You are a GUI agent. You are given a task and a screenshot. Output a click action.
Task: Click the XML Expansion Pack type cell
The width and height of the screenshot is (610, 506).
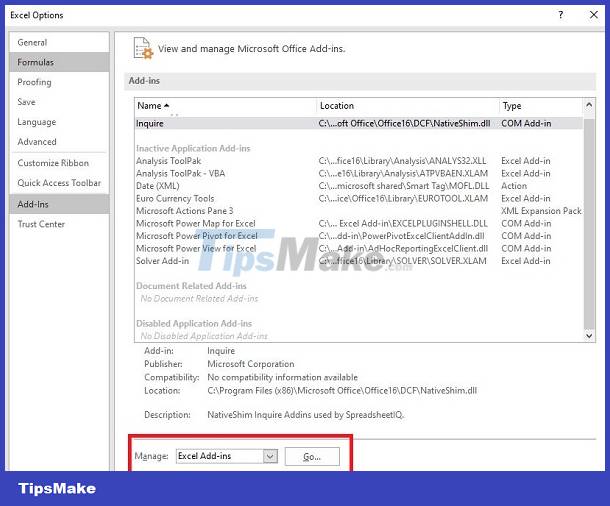pos(541,211)
